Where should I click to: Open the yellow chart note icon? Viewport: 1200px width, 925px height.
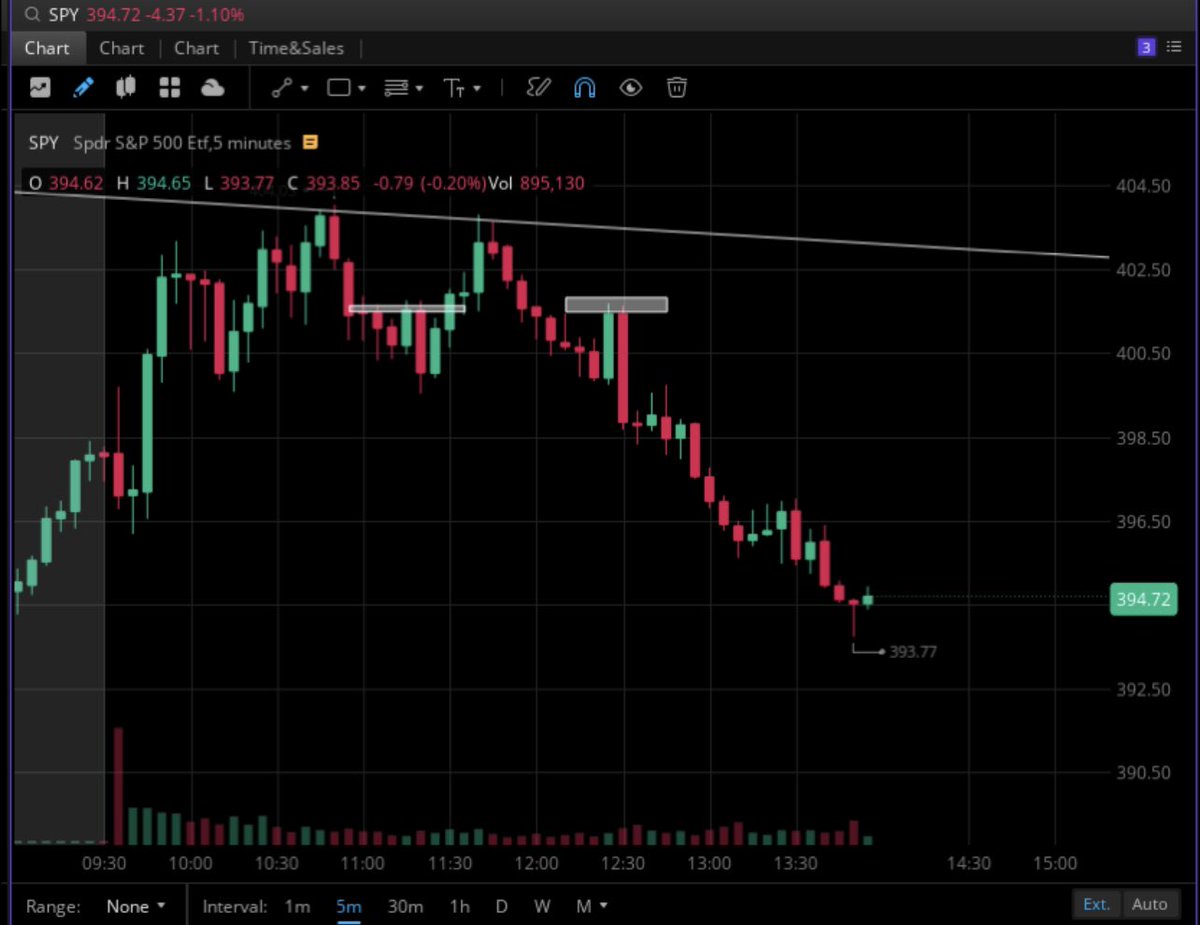tap(310, 143)
